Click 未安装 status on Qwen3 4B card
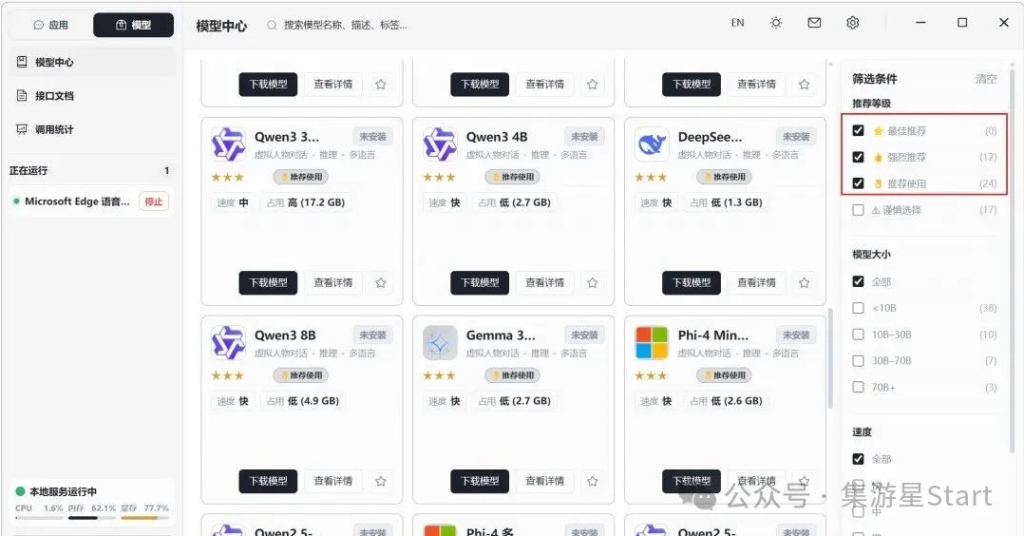The width and height of the screenshot is (1024, 536). point(584,136)
